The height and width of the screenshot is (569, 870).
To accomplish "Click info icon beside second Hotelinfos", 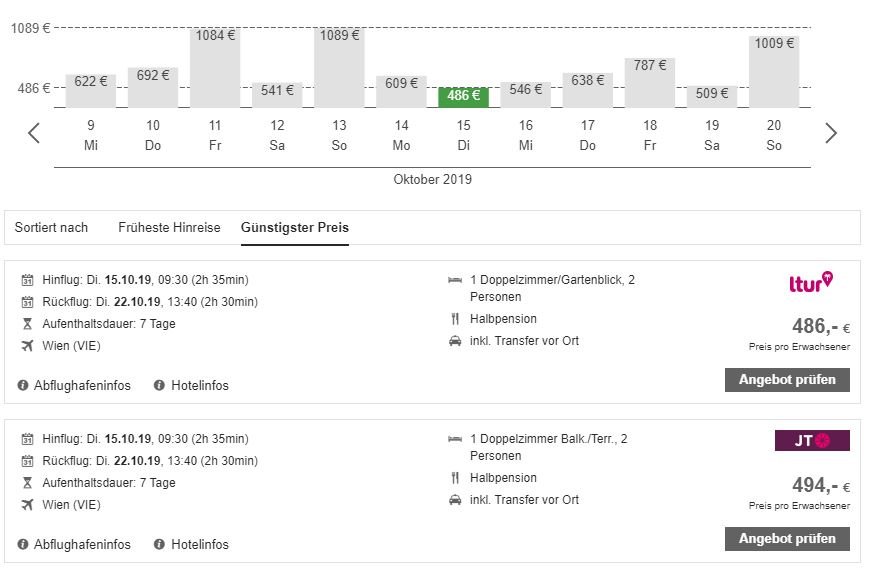I will 159,545.
